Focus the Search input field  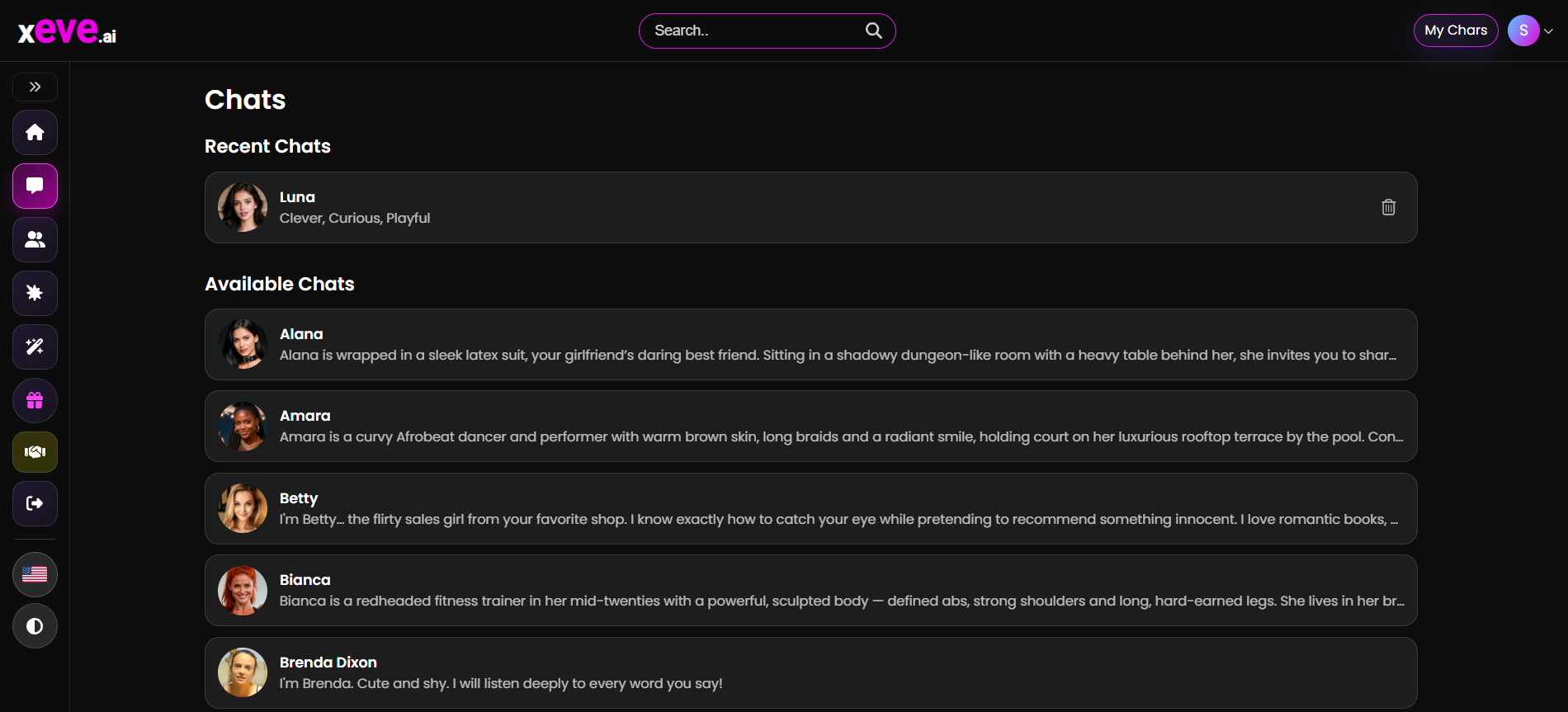(767, 31)
